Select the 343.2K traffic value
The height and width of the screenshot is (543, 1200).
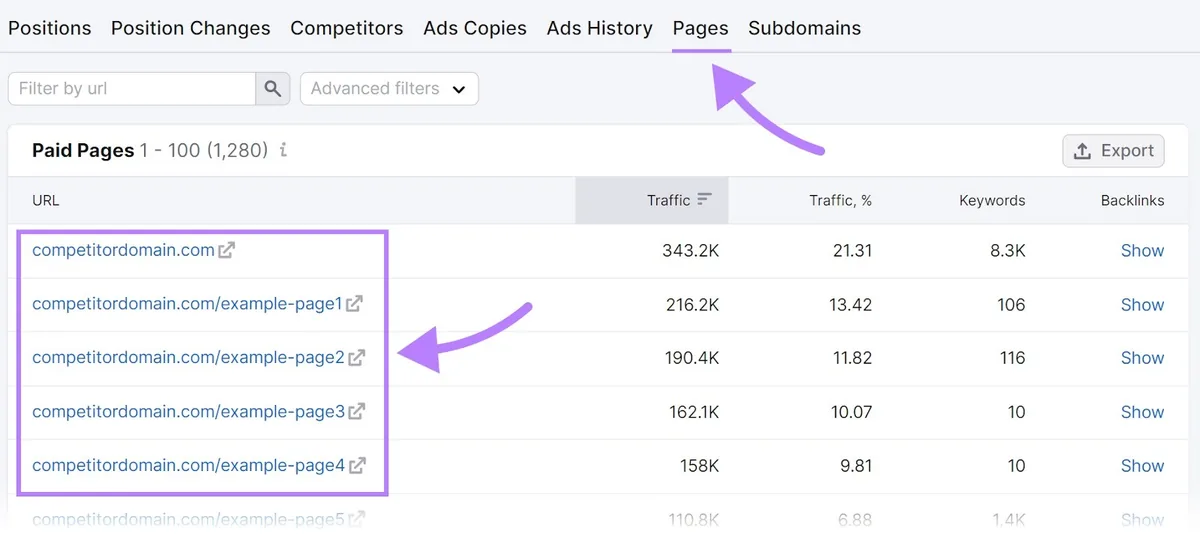690,250
